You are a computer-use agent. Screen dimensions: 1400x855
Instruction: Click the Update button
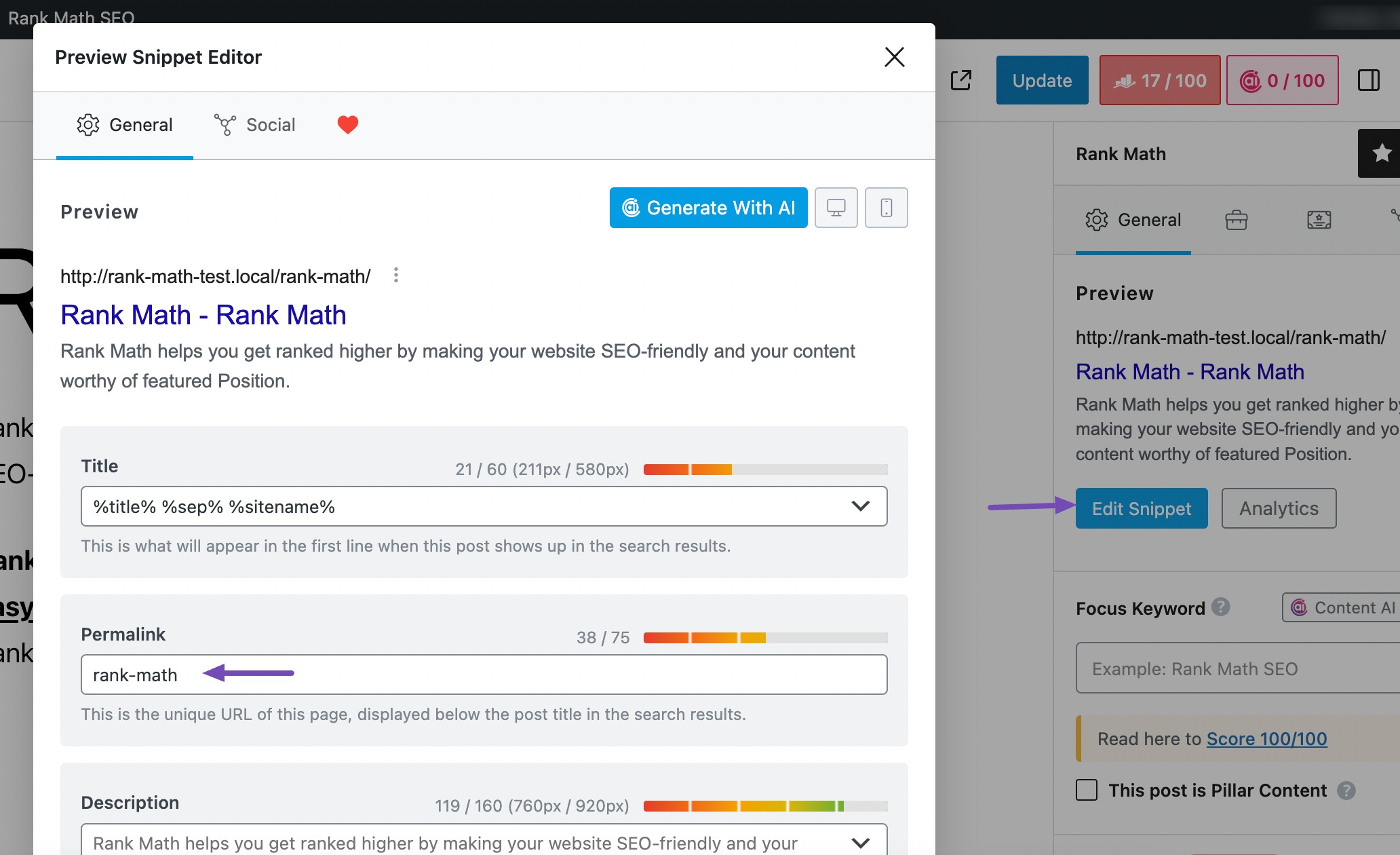(1043, 80)
